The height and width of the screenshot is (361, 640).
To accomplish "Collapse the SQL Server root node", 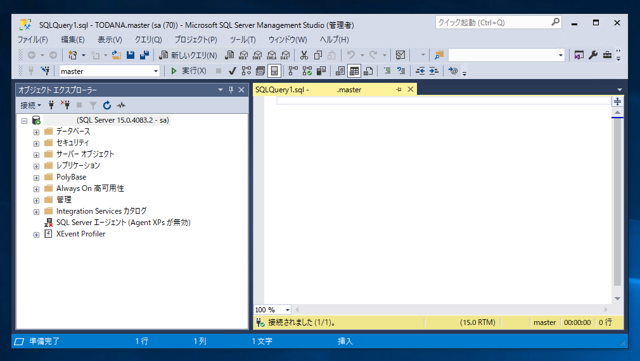I will click(x=24, y=120).
